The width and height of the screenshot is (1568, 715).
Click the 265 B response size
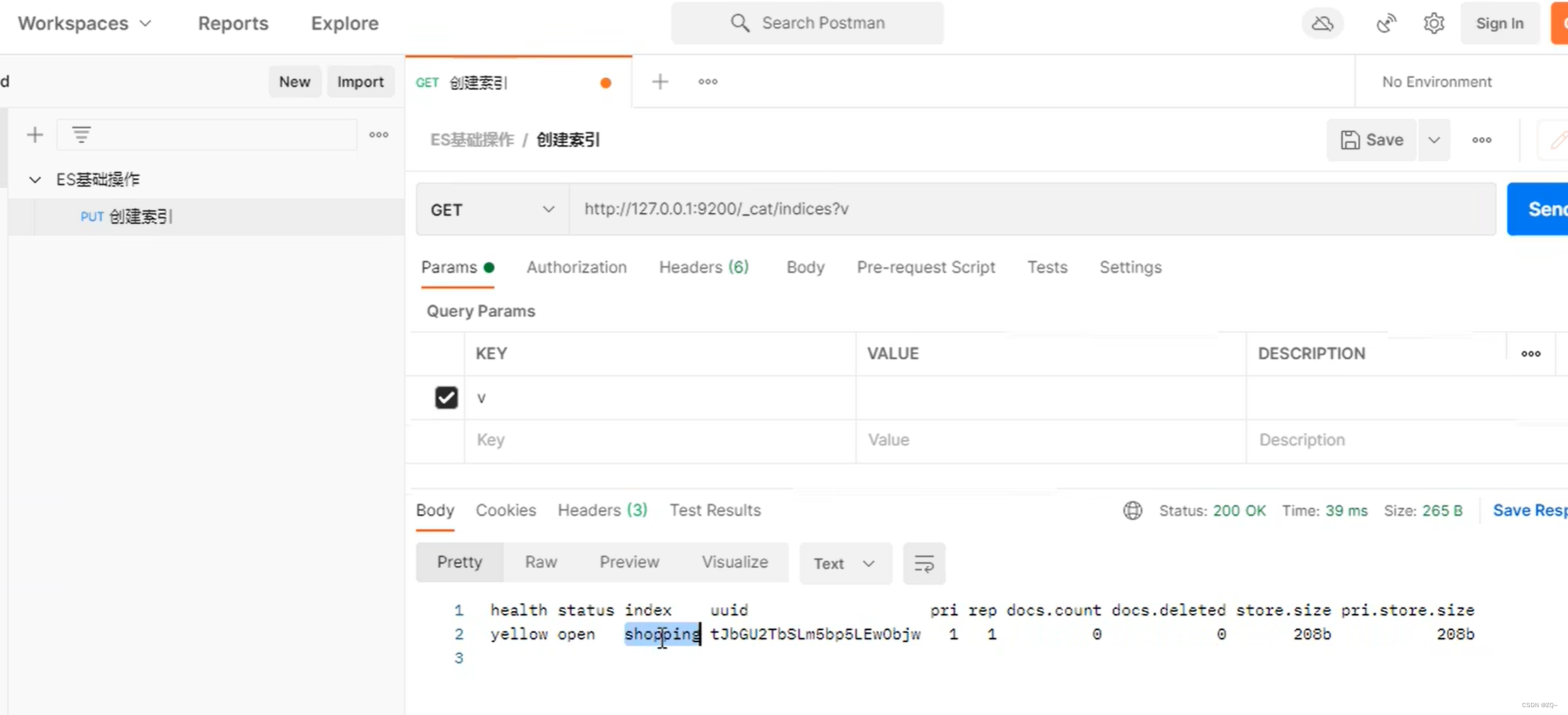tap(1442, 511)
